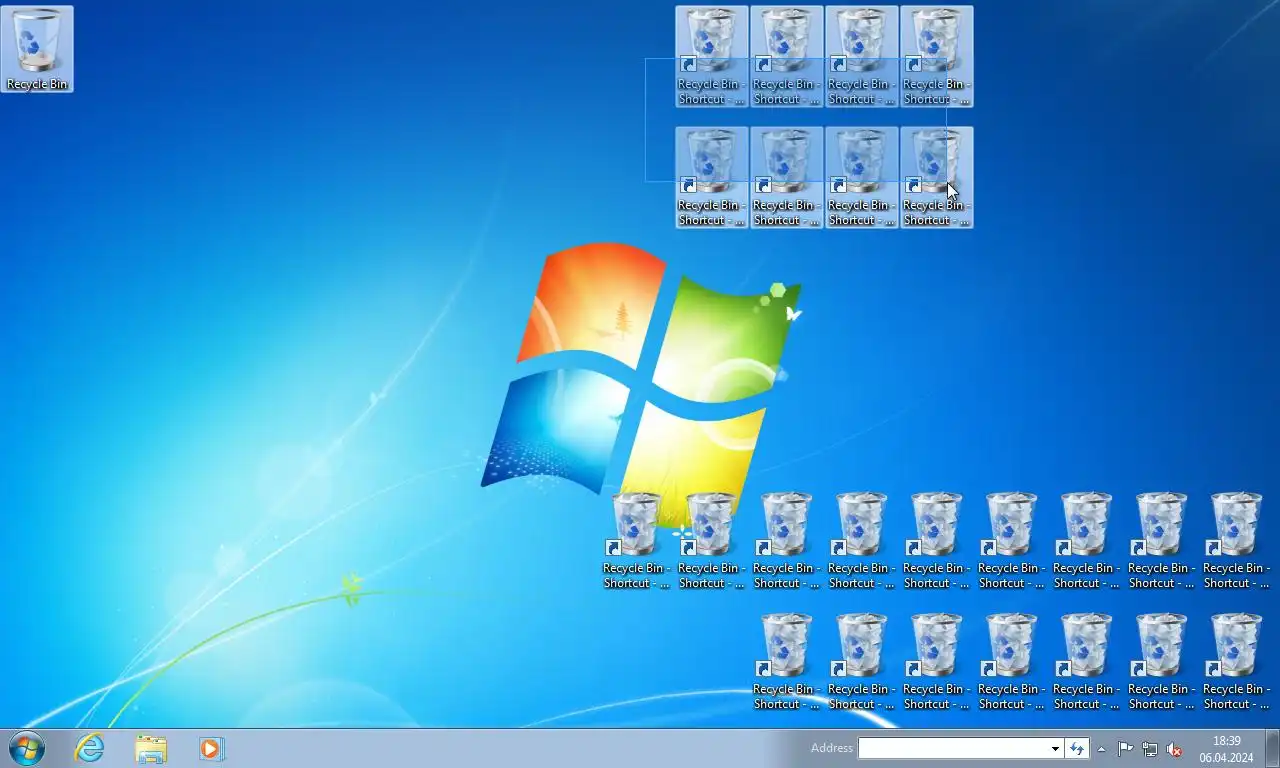
Task: Open the Windows Start menu orb
Action: (27, 748)
